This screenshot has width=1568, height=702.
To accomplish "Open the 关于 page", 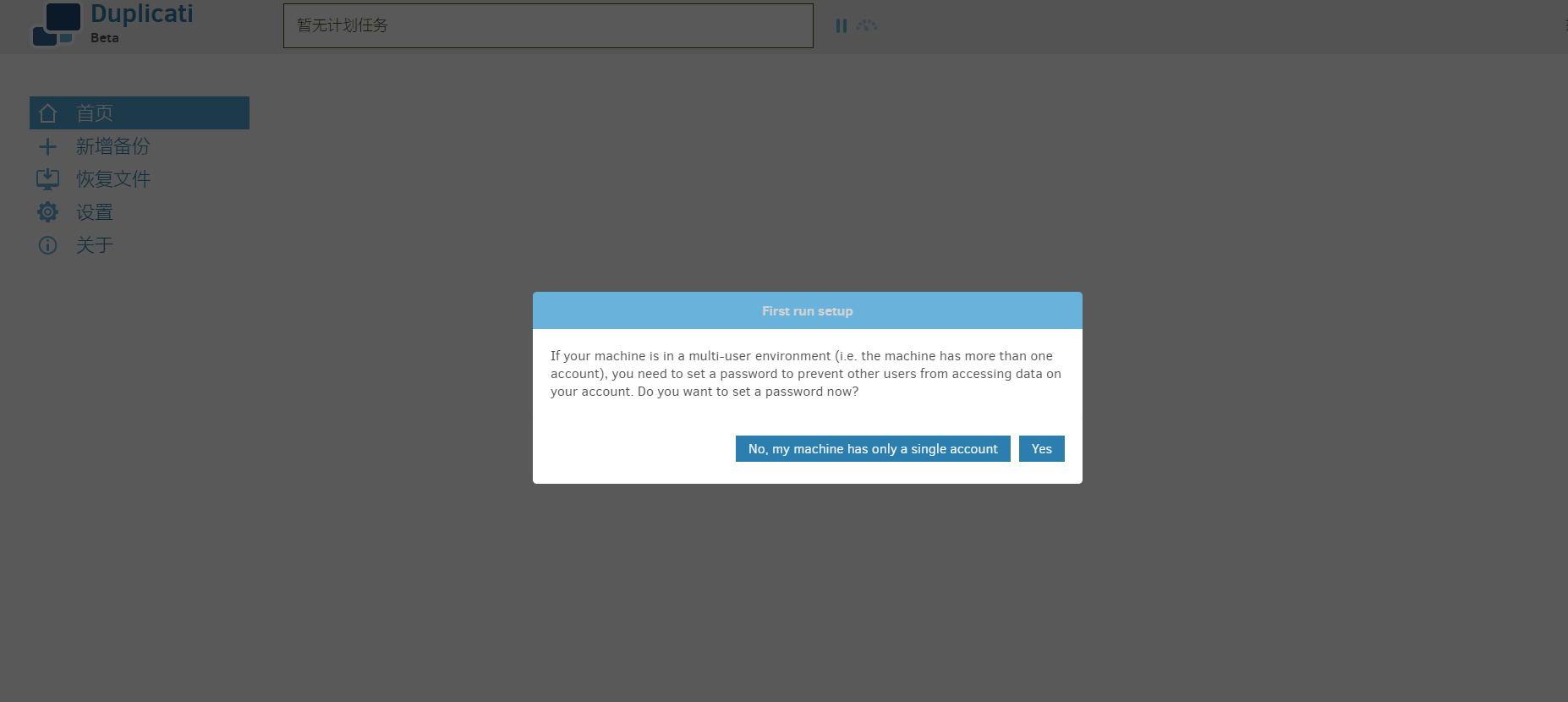I will pyautogui.click(x=95, y=245).
